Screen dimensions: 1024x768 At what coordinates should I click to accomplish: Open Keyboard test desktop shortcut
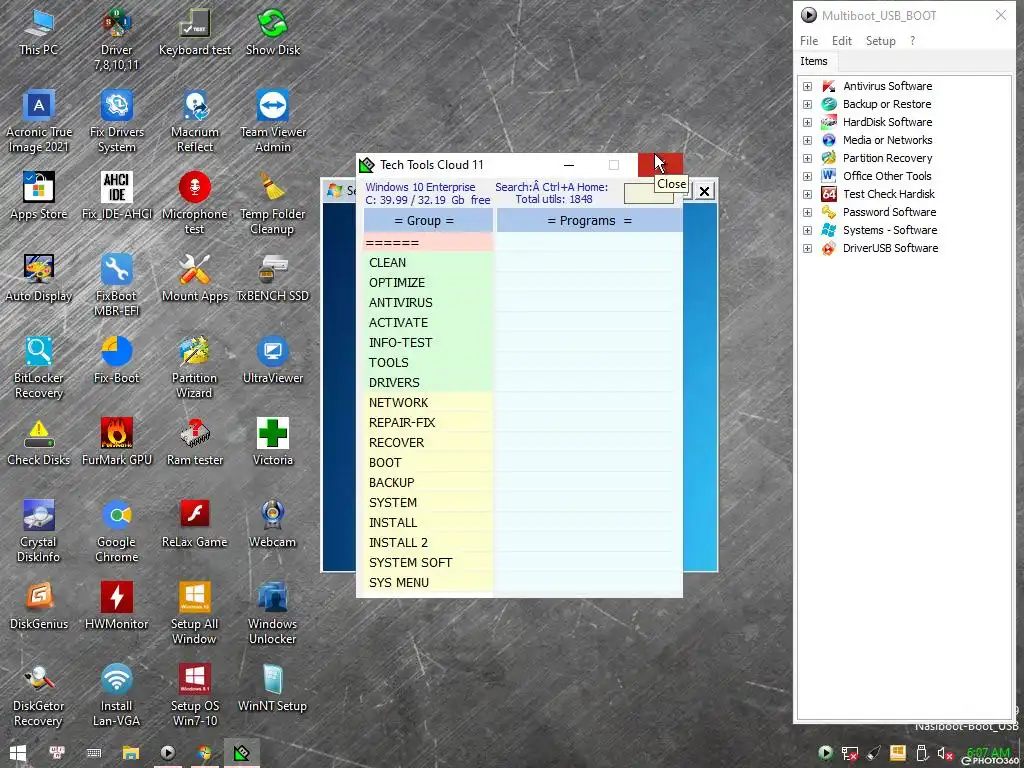click(195, 32)
